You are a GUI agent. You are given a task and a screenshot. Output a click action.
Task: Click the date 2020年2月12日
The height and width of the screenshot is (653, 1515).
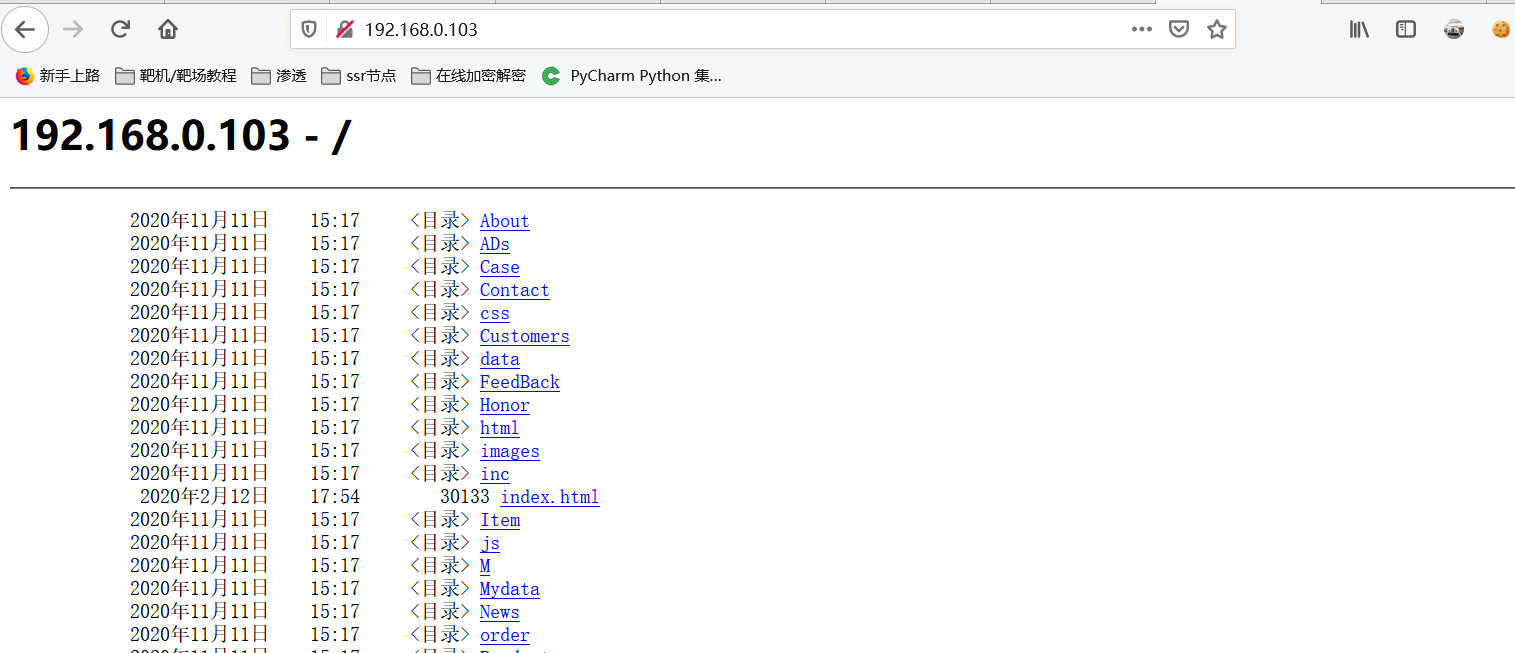204,497
